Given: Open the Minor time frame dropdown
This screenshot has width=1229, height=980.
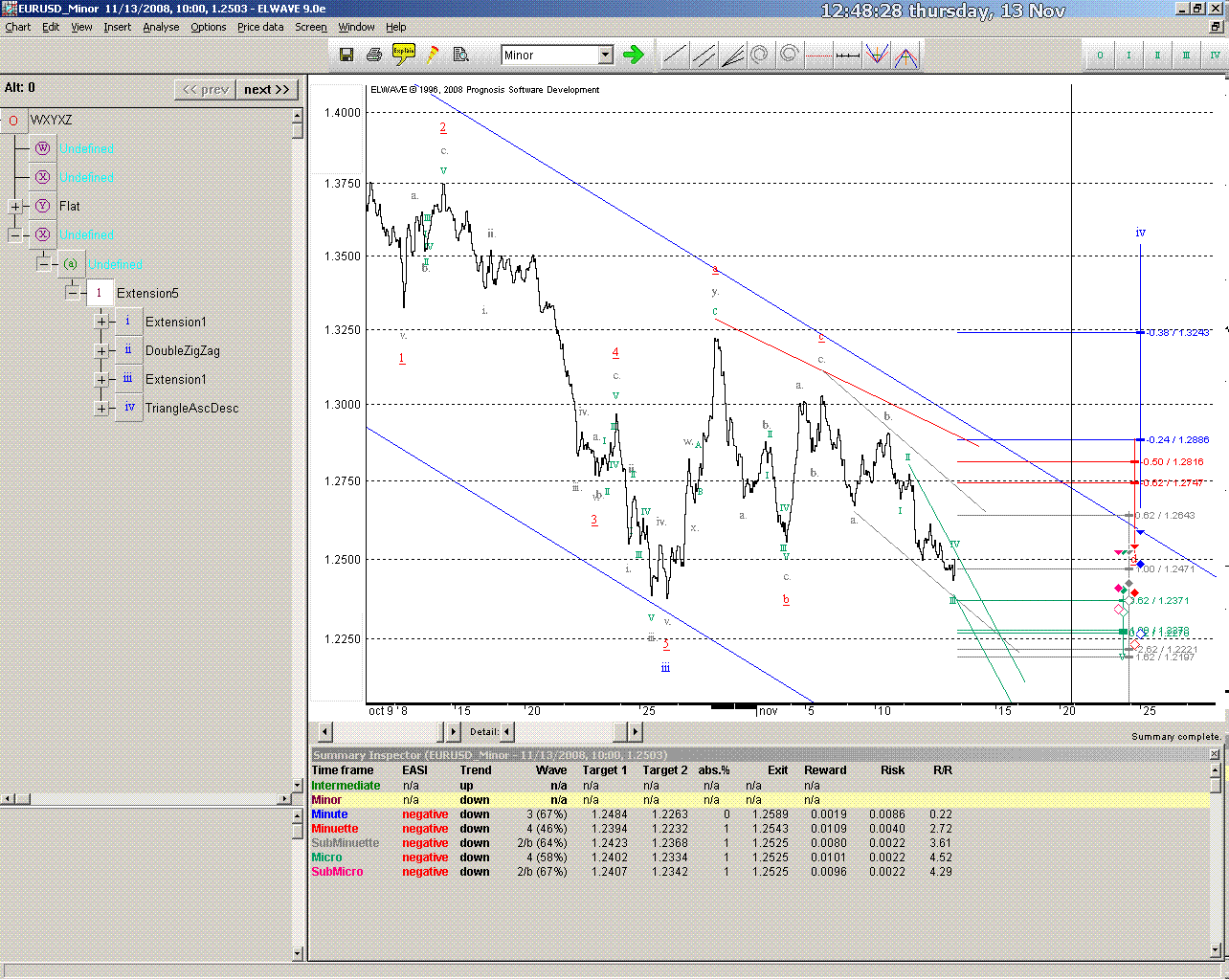Looking at the screenshot, I should click(x=605, y=55).
